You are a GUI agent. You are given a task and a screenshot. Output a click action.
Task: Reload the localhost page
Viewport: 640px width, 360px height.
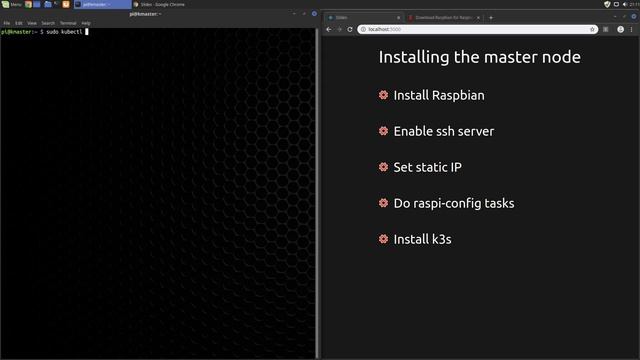click(350, 29)
